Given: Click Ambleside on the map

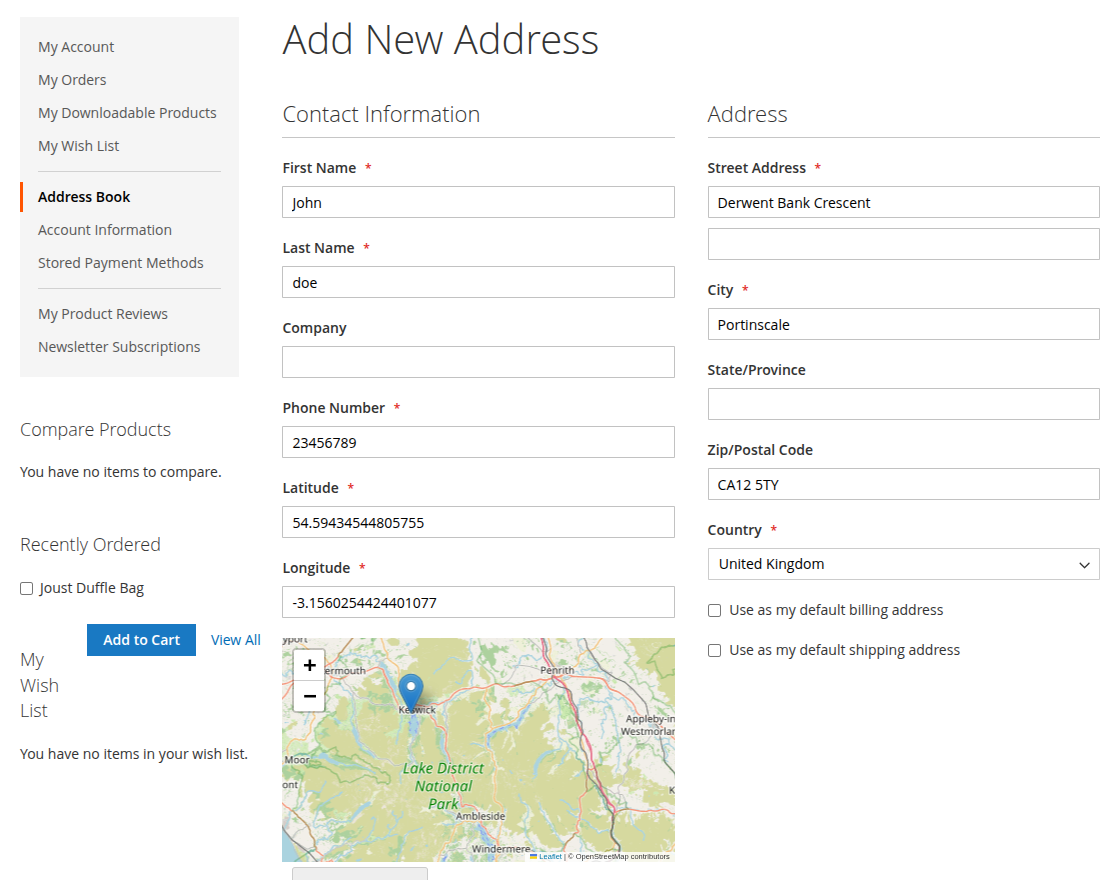Looking at the screenshot, I should click(x=481, y=816).
